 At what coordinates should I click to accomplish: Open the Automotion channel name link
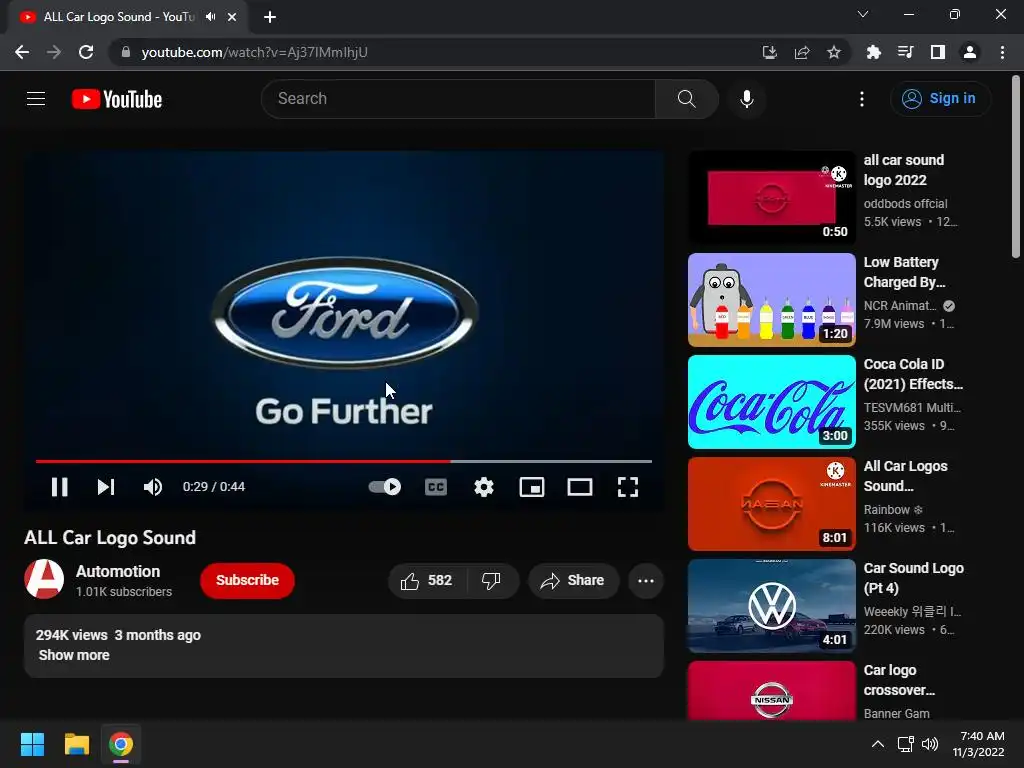tap(118, 571)
